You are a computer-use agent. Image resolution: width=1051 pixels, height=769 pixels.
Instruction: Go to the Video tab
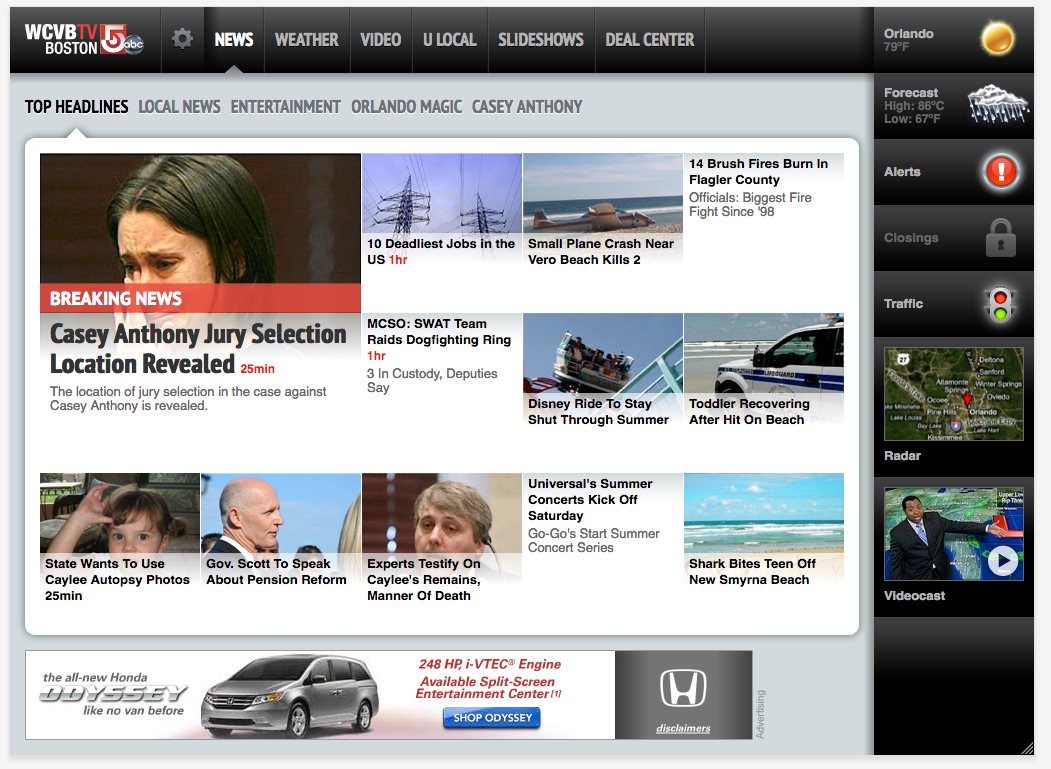(381, 40)
